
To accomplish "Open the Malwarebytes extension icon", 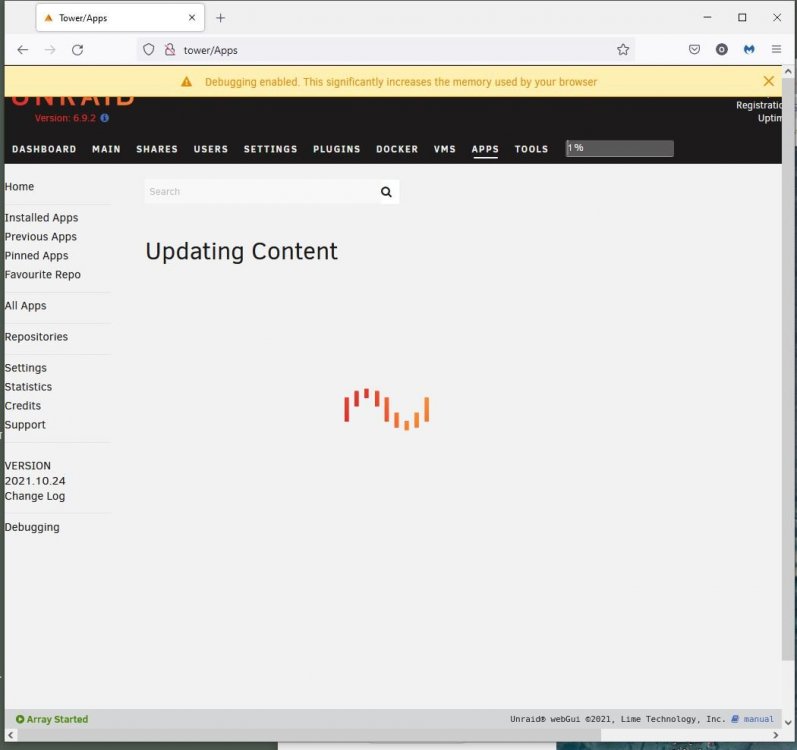I will (x=749, y=50).
